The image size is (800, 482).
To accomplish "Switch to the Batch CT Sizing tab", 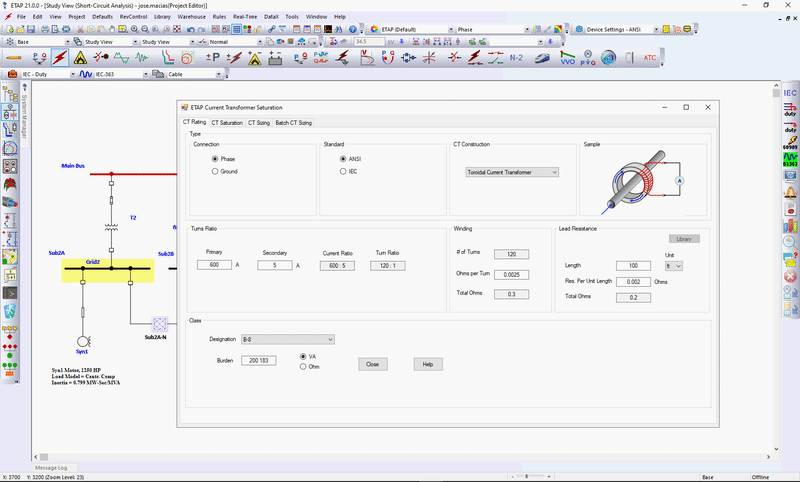I will (x=294, y=123).
